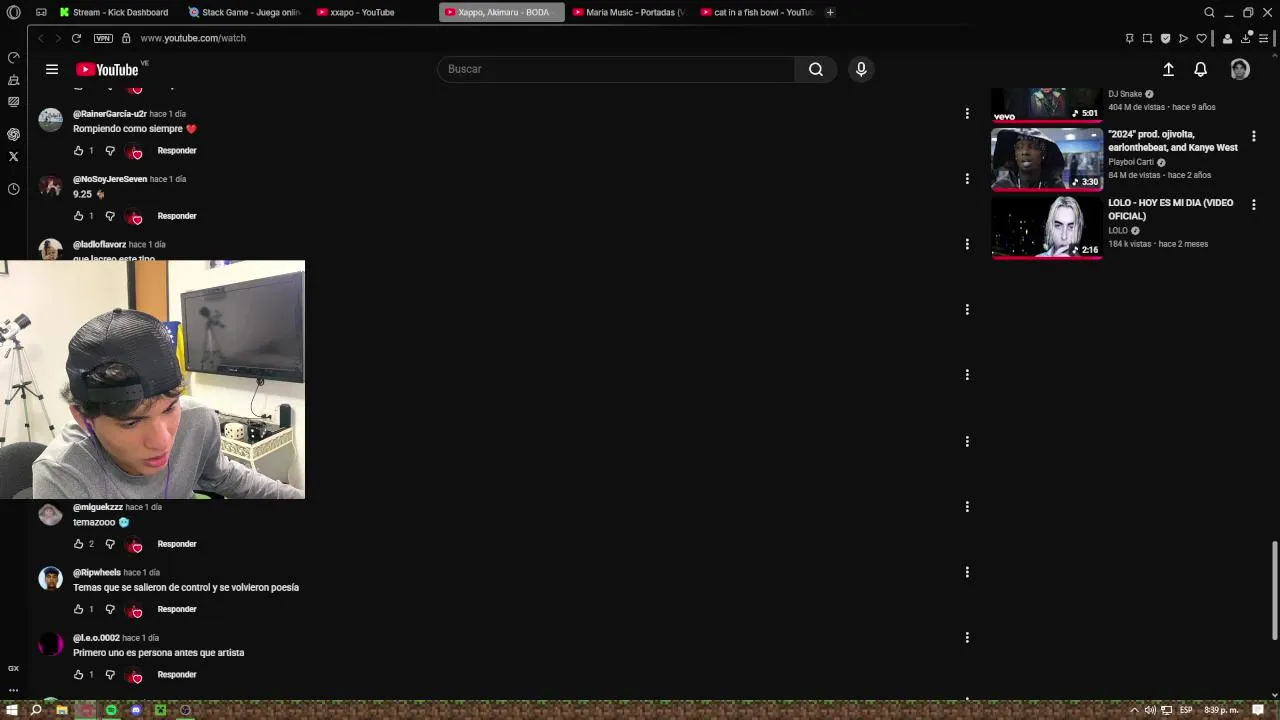Screen dimensions: 1280x720
Task: Go to the YouTube home logo
Action: (x=107, y=69)
